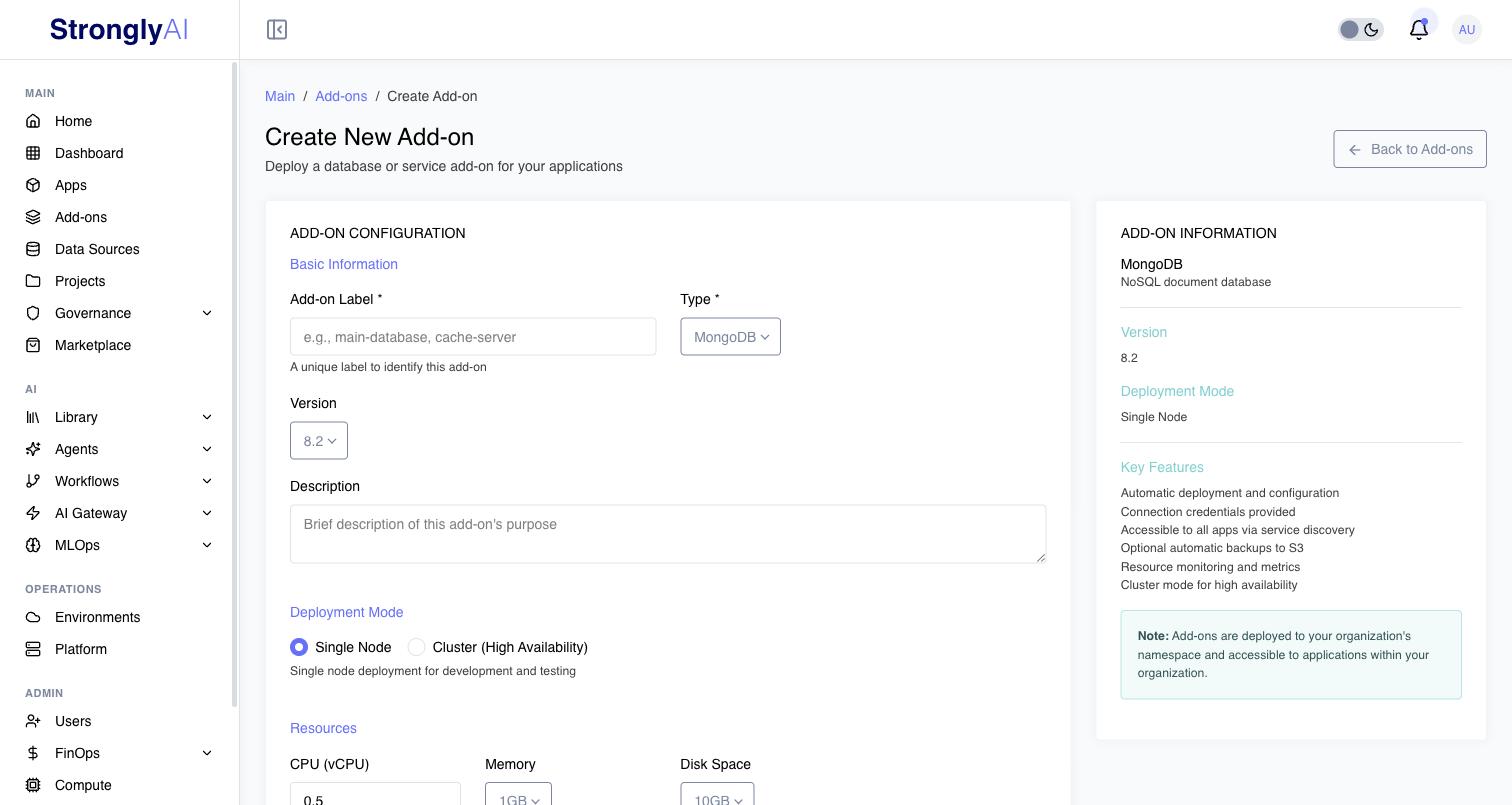The height and width of the screenshot is (805, 1512).
Task: Click the 'Basic Information' section heading
Action: pyautogui.click(x=344, y=264)
